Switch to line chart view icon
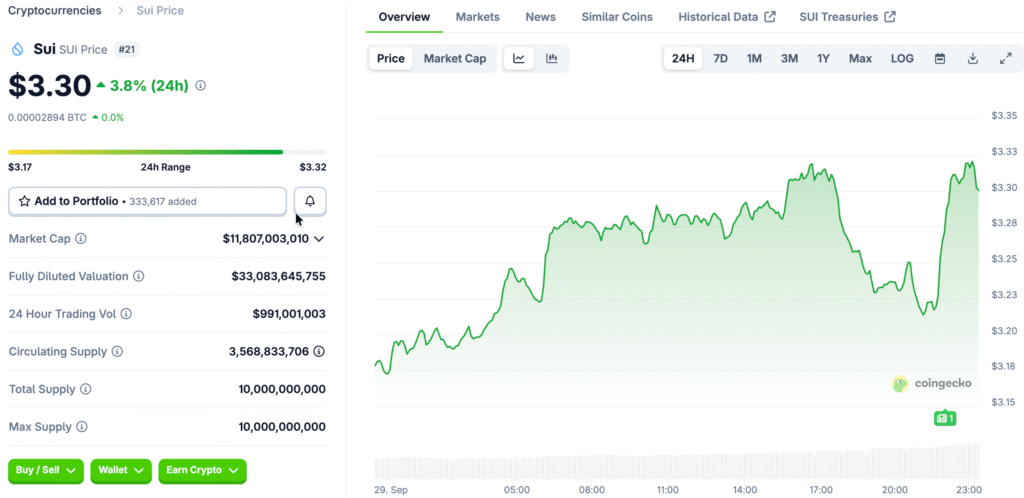Image resolution: width=1024 pixels, height=498 pixels. (x=519, y=58)
